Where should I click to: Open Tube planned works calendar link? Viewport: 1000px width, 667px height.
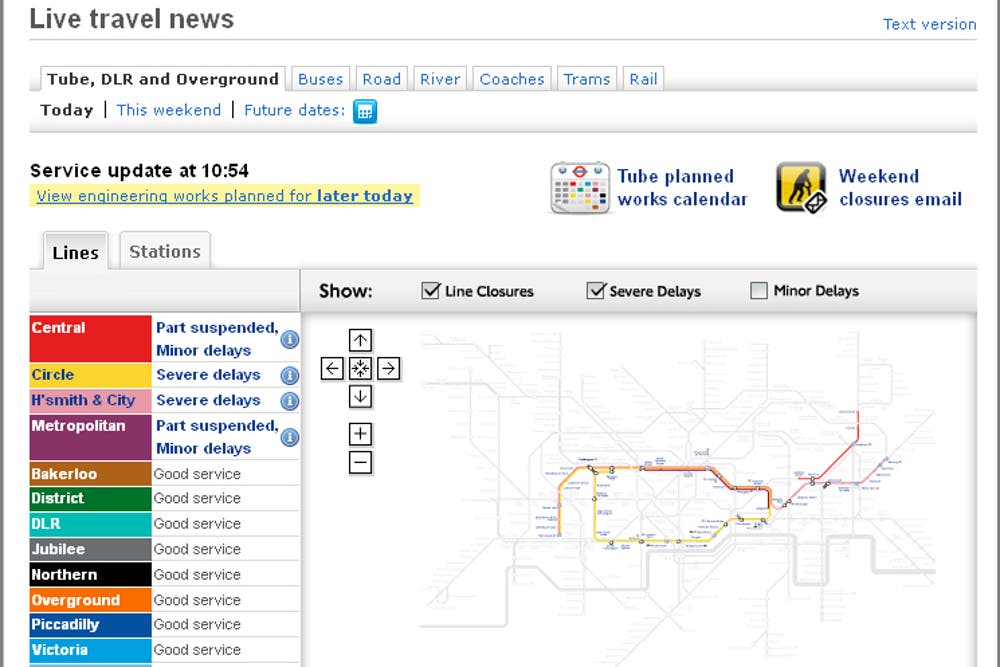point(682,187)
